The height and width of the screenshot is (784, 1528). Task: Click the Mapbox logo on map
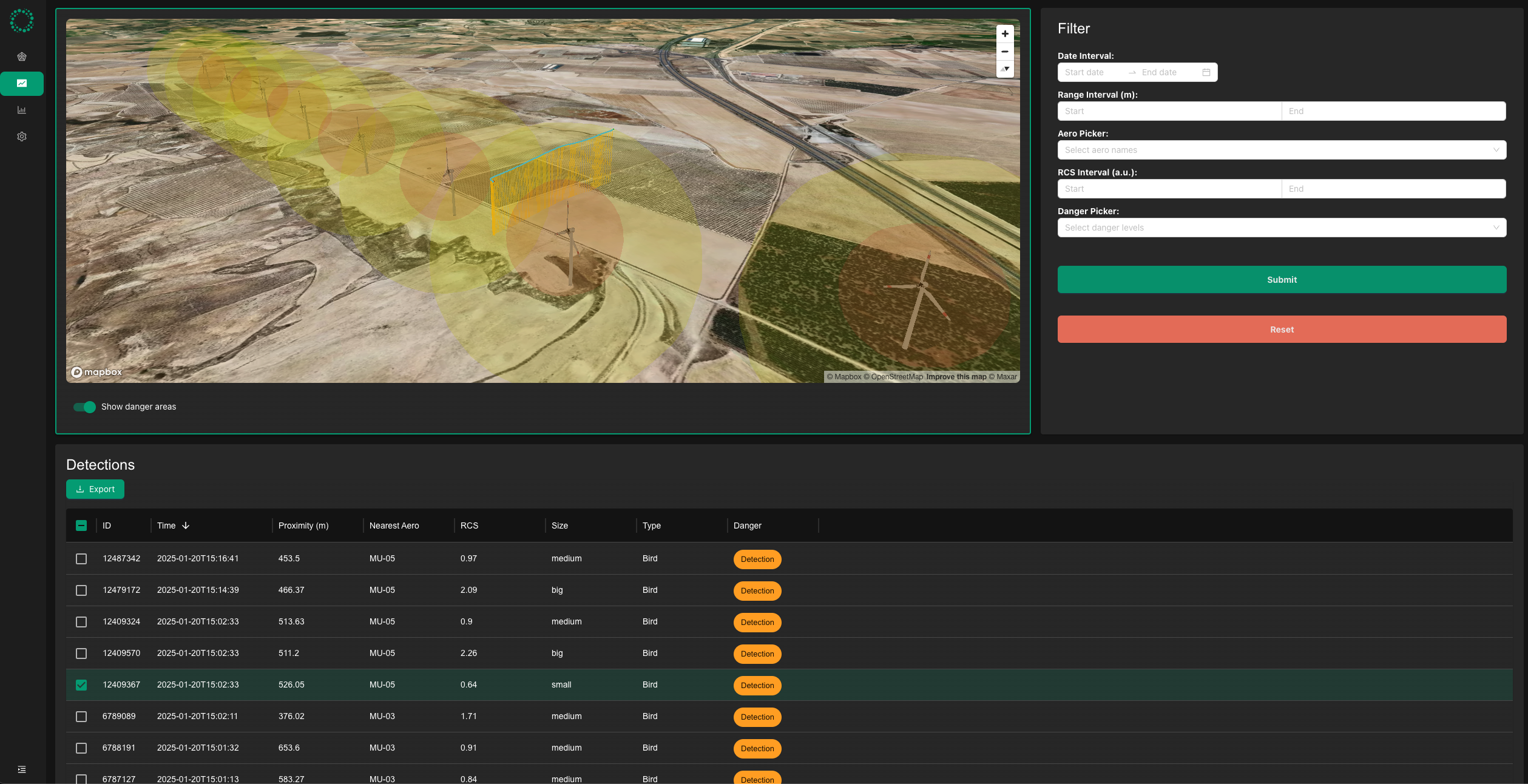coord(96,372)
